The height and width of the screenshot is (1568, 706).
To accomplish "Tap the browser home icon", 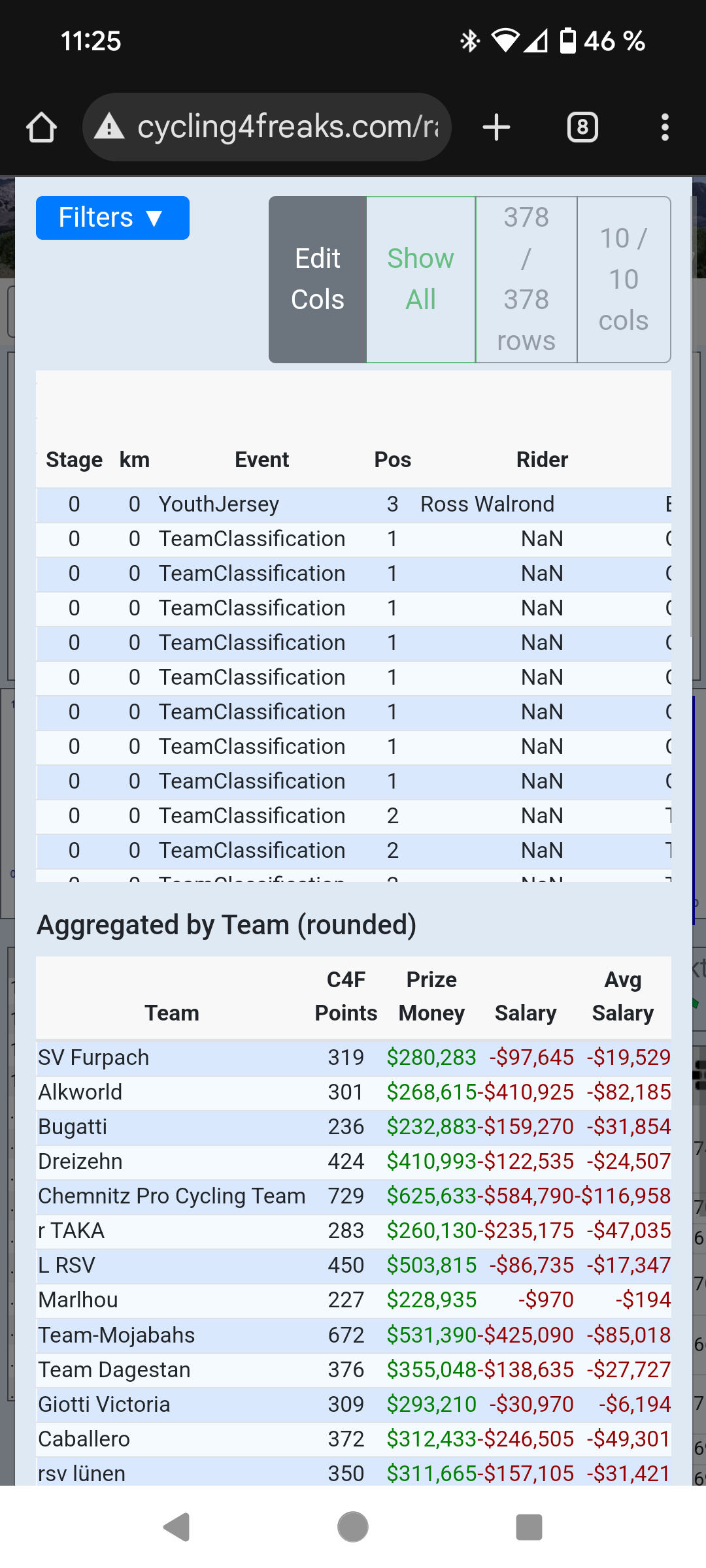I will click(41, 127).
